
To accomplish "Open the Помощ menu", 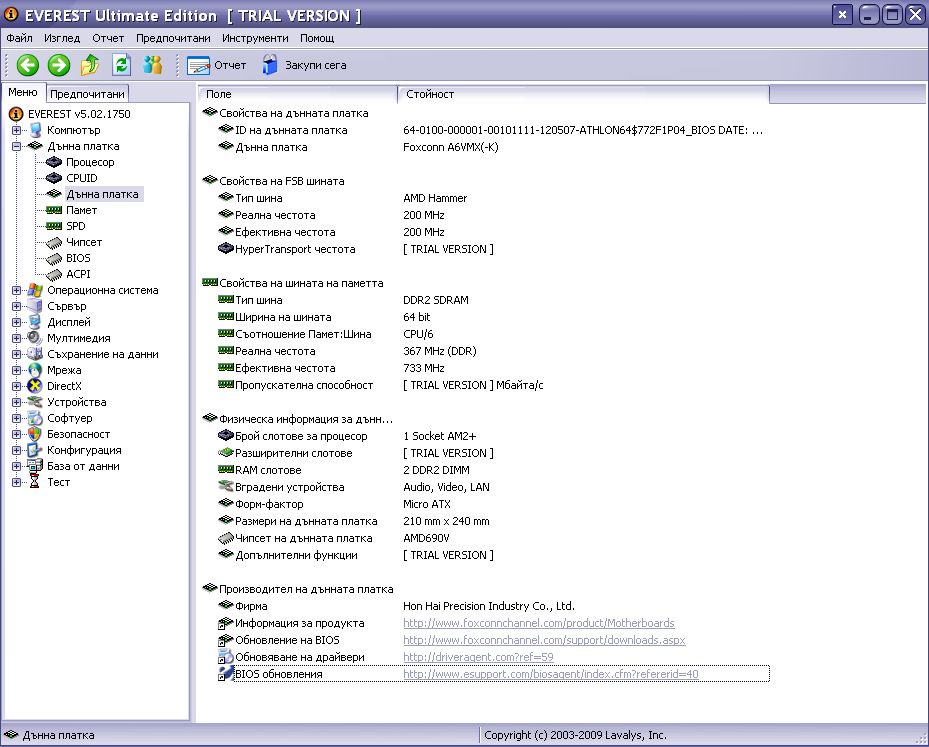I will point(317,38).
